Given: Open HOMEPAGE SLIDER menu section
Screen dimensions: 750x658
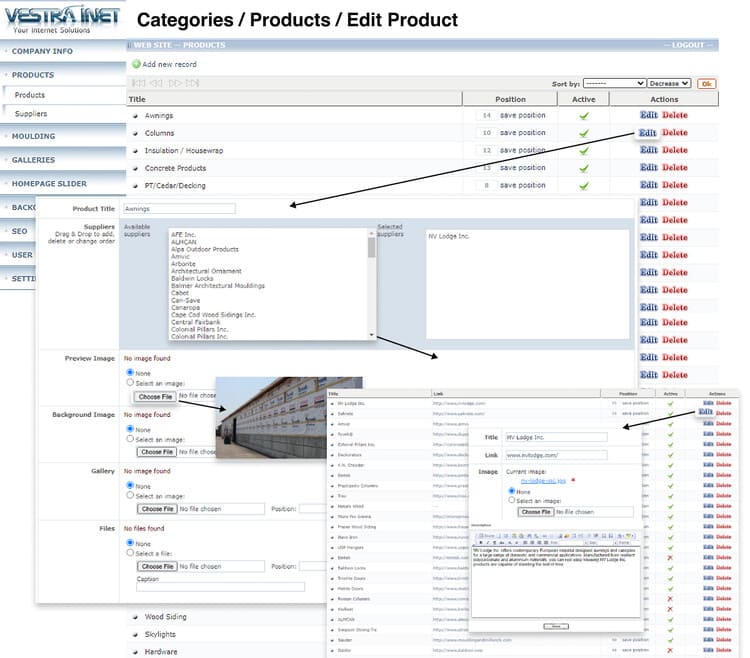Looking at the screenshot, I should [49, 184].
